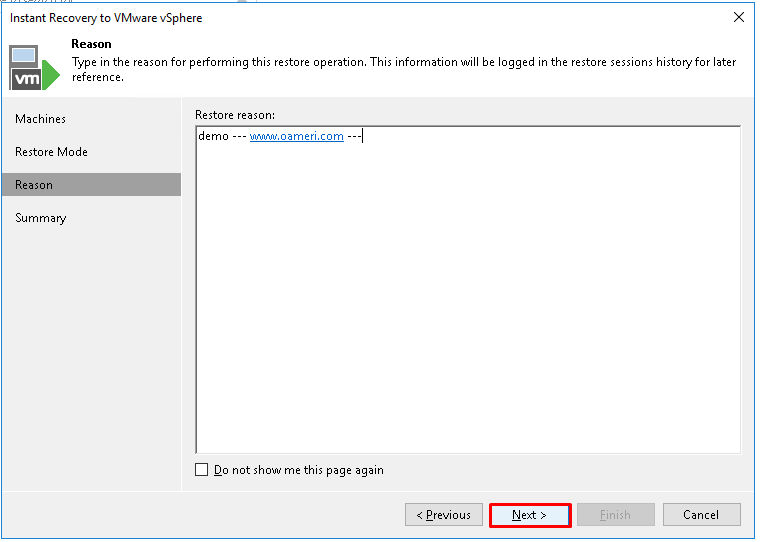
Task: Click the Next button
Action: click(530, 515)
